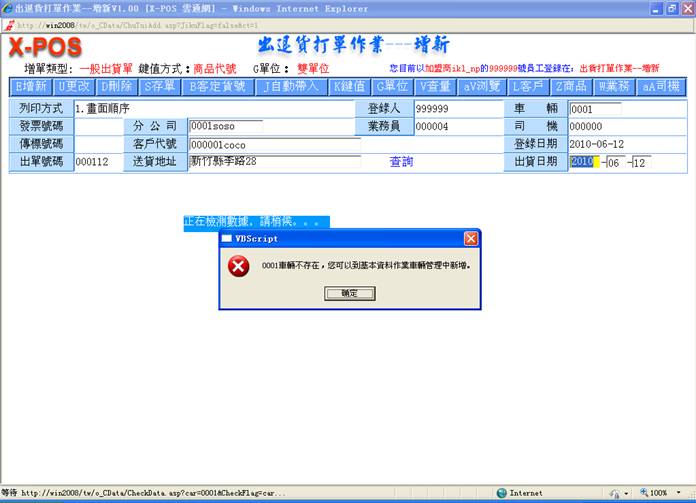The width and height of the screenshot is (696, 503).
Task: Select the U更改 toolbar button
Action: click(x=75, y=86)
